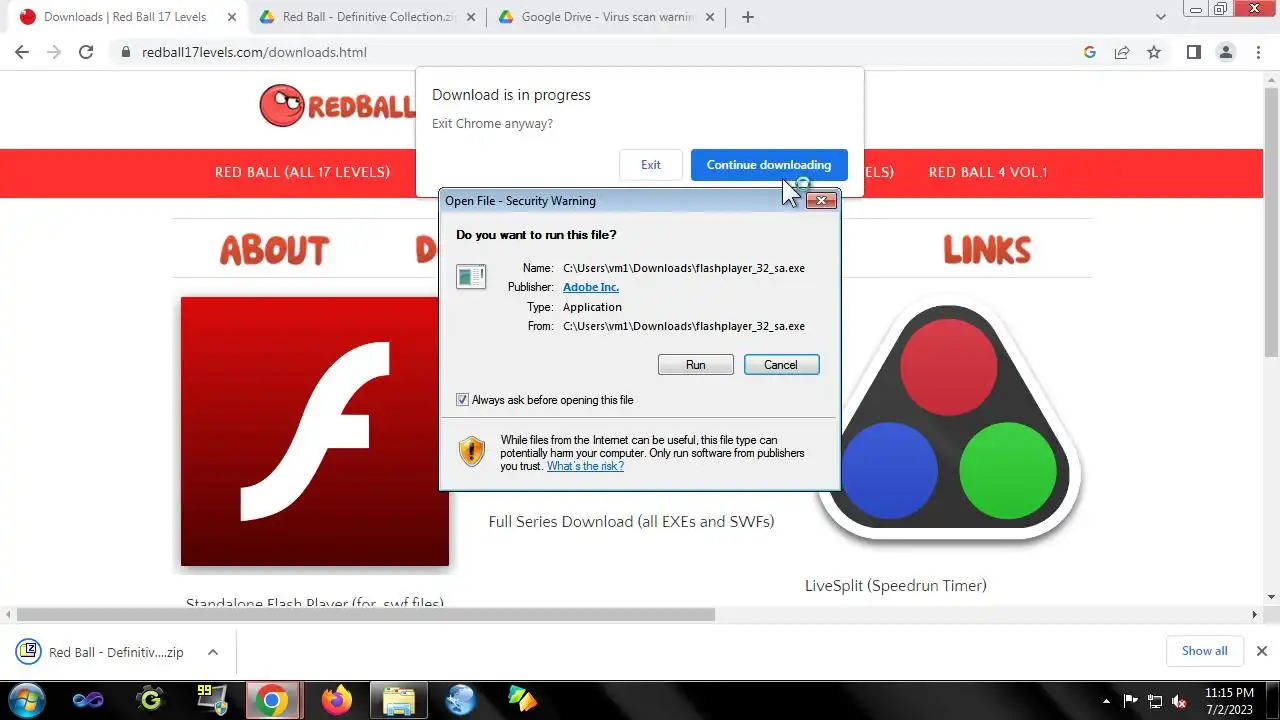Open the green-orange taskbar app
The width and height of the screenshot is (1280, 720).
click(522, 700)
